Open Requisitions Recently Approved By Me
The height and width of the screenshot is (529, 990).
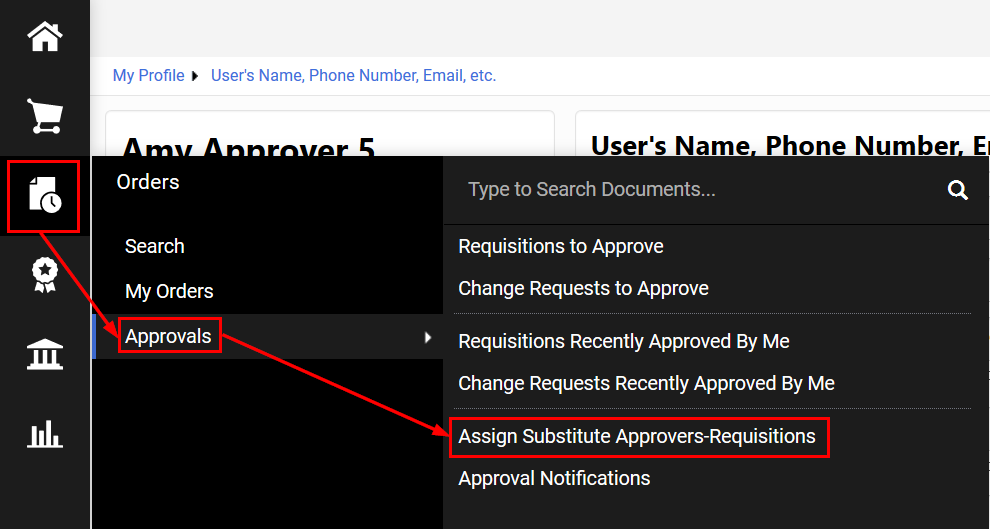tap(623, 341)
